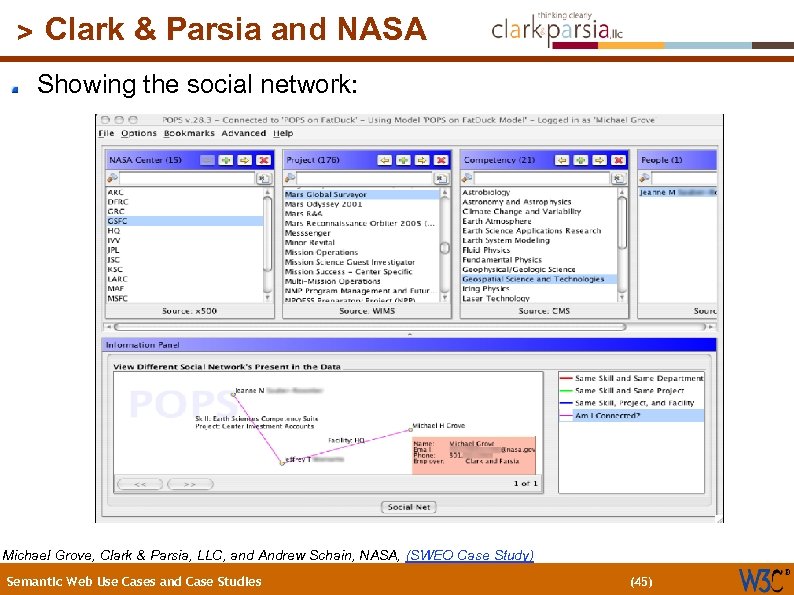
Task: Click yellow left arrow in Project panel
Action: [x=385, y=160]
